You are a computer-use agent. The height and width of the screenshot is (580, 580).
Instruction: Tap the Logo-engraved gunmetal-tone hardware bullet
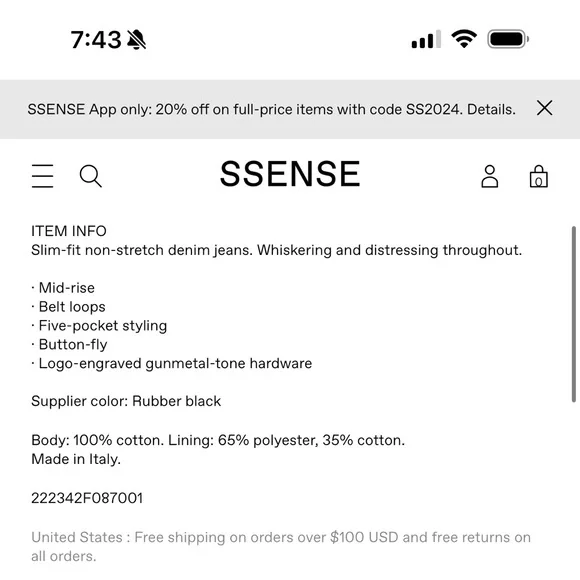[x=172, y=364]
